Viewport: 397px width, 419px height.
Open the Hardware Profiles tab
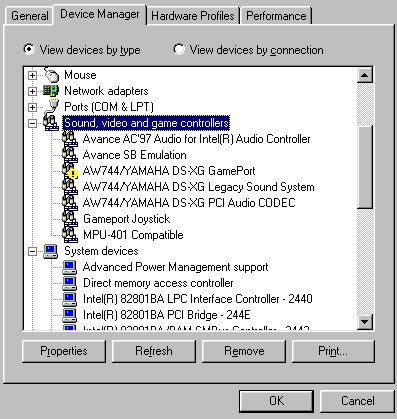point(193,16)
